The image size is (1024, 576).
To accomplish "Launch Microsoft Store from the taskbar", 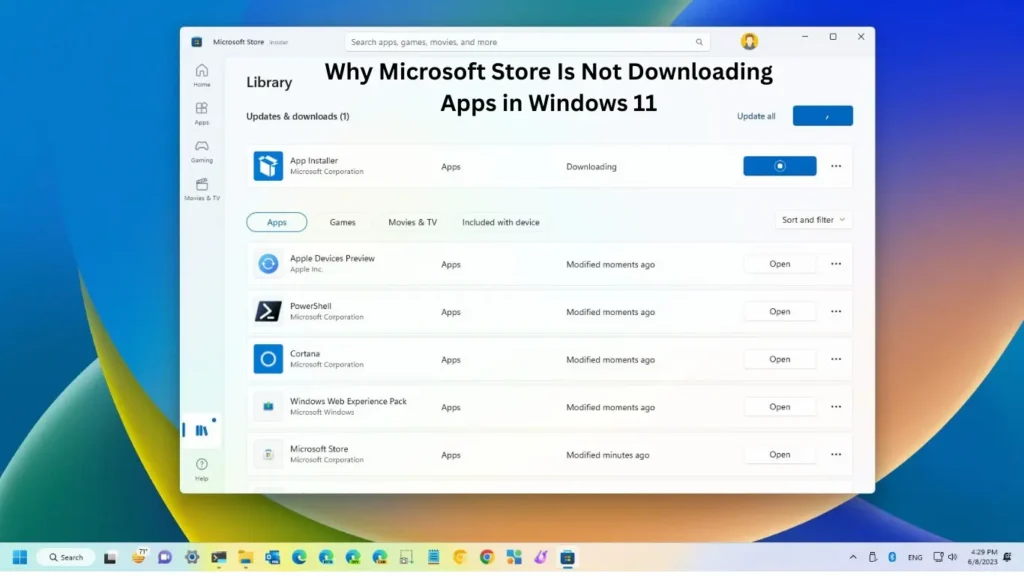I will click(568, 556).
